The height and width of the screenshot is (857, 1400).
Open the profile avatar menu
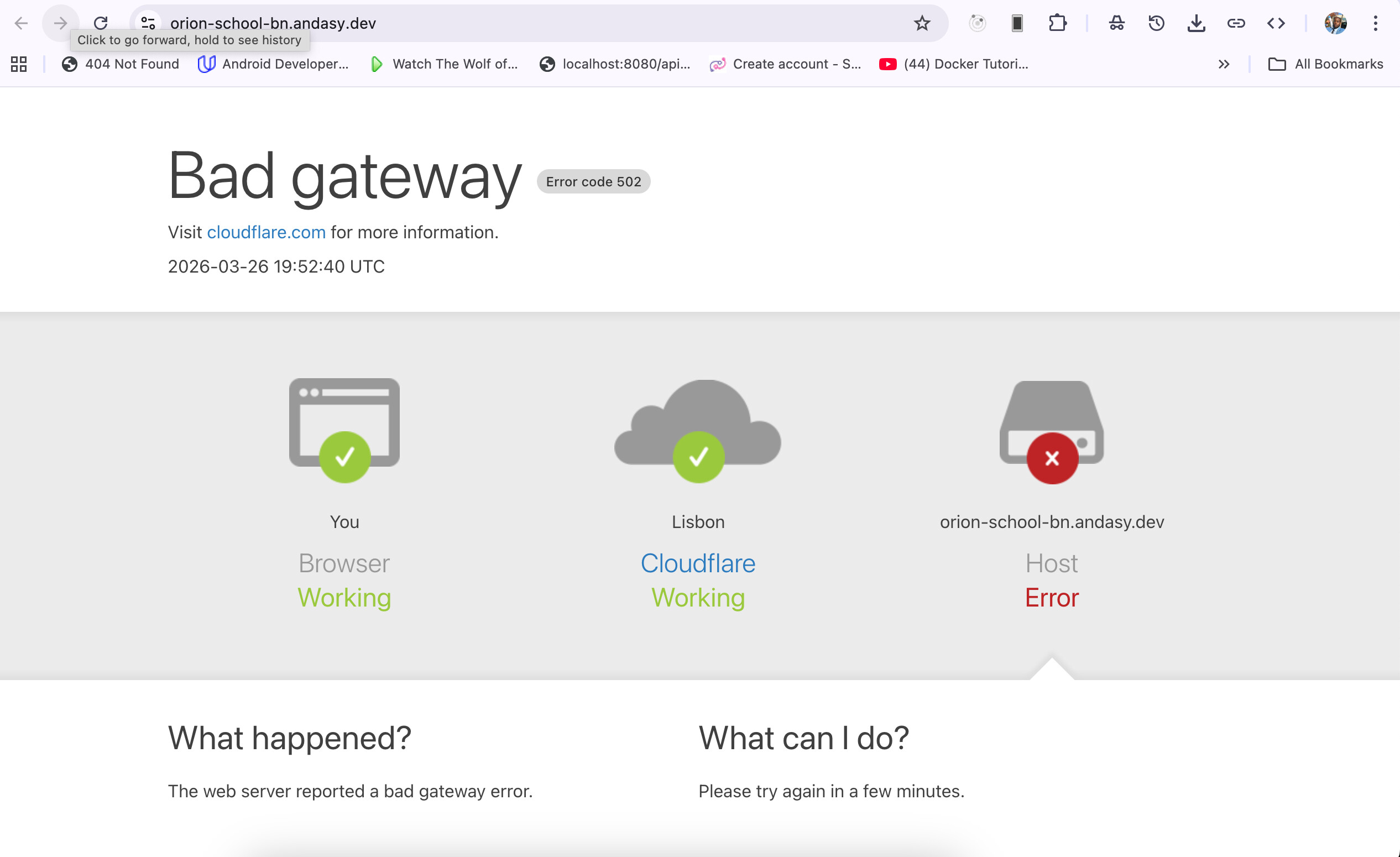coord(1335,23)
